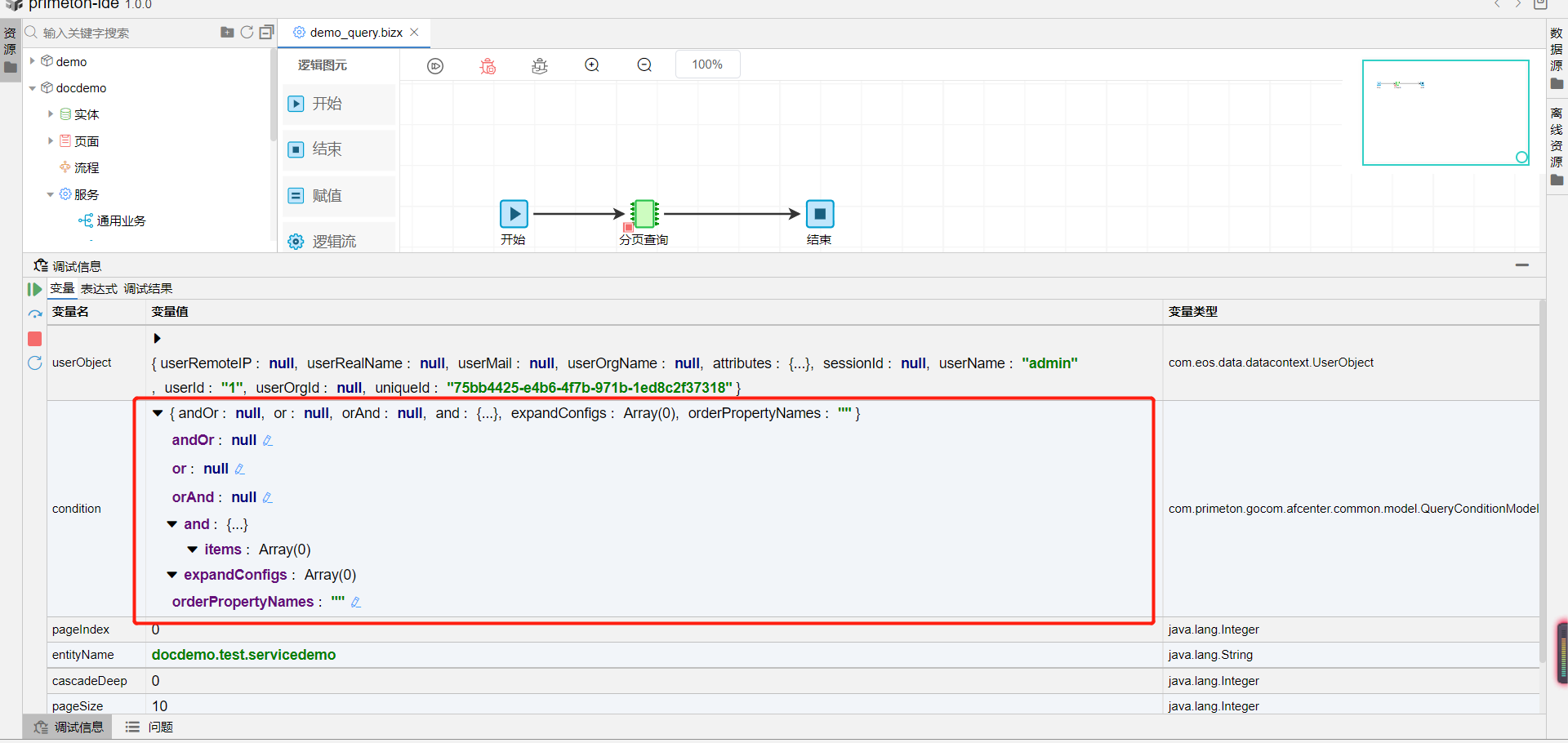The width and height of the screenshot is (1568, 743).
Task: Select the 分页查询 node on canvas
Action: coord(644,214)
